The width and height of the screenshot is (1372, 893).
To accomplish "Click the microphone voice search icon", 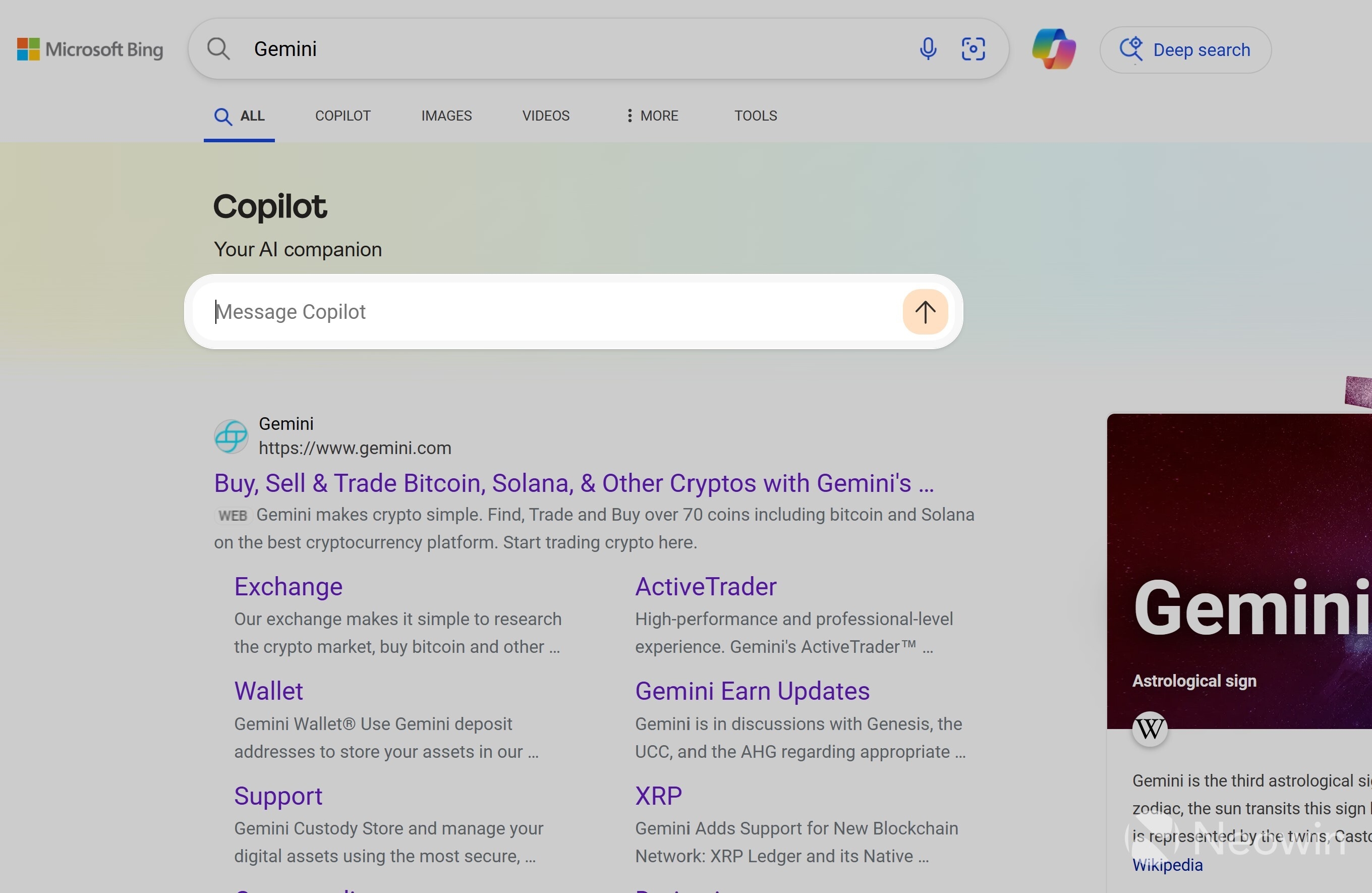I will (928, 49).
